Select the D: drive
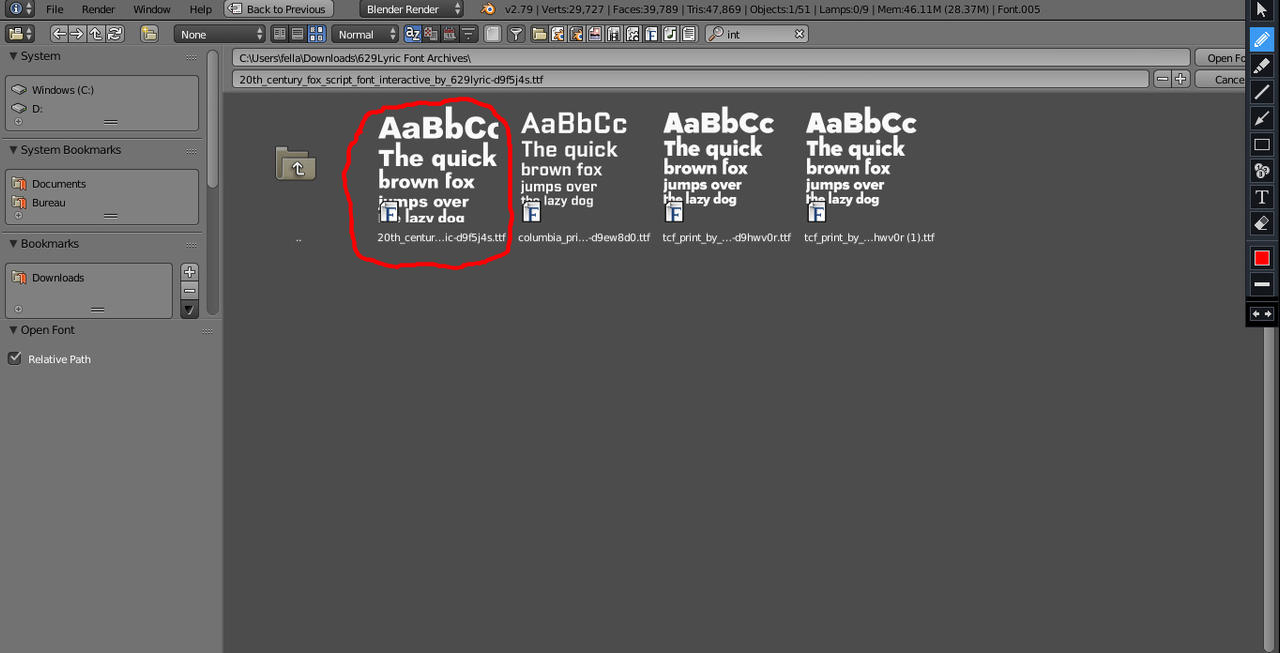The width and height of the screenshot is (1280, 653). coord(100,108)
